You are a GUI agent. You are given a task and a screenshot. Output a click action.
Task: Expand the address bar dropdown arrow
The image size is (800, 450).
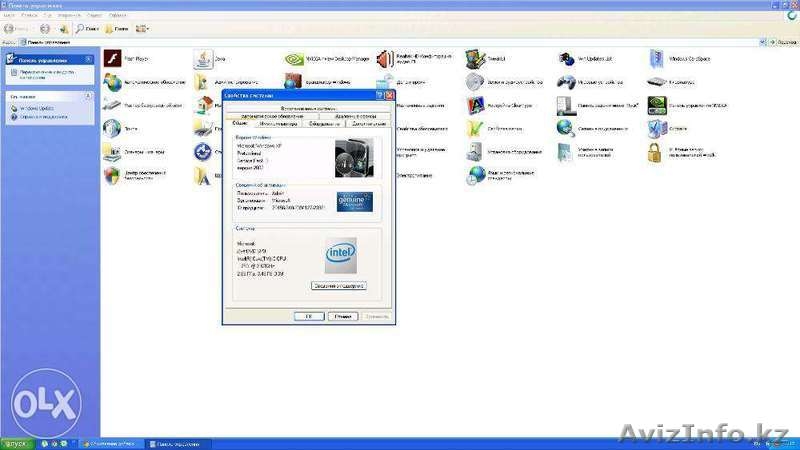765,43
